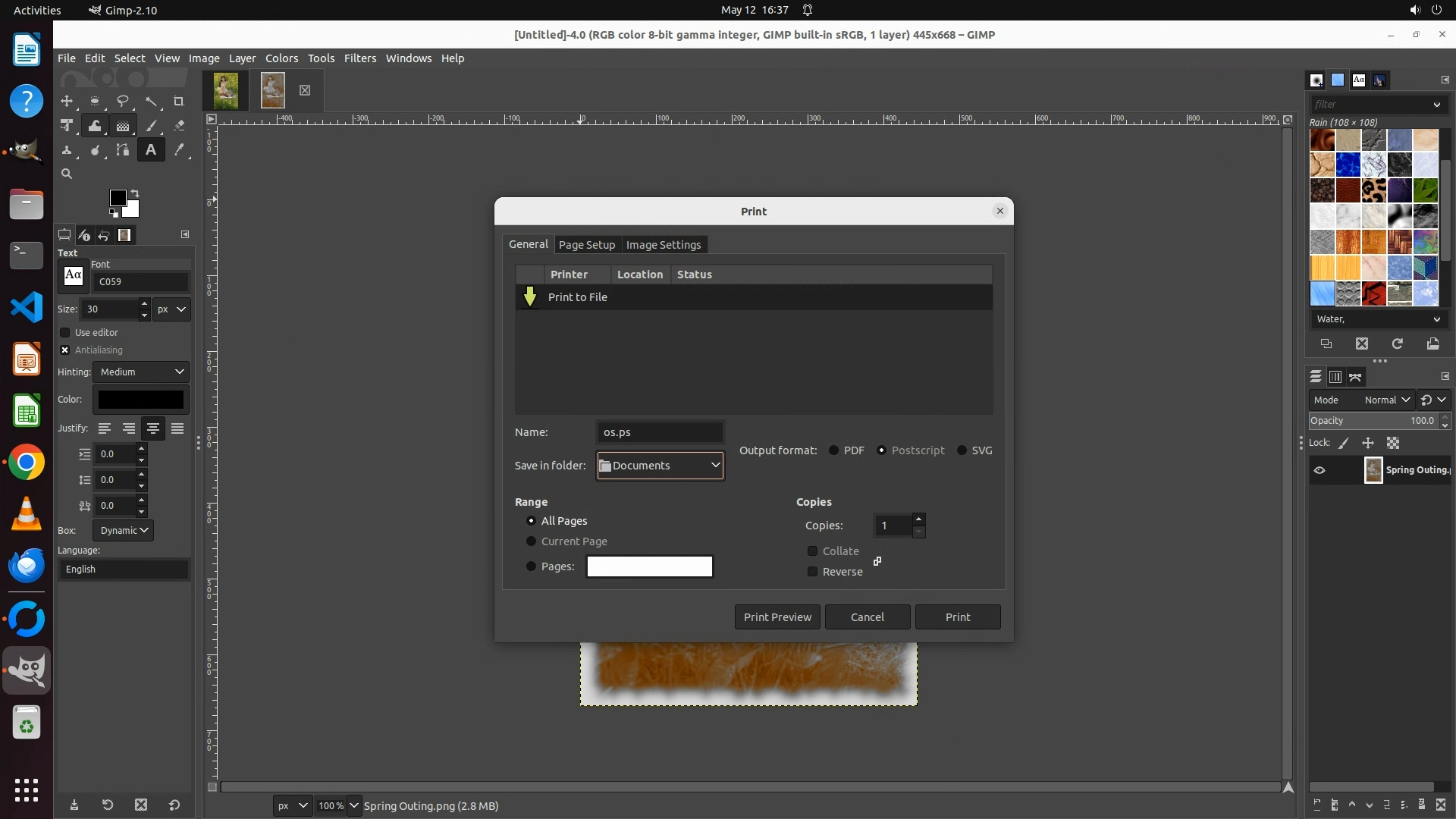Toggle visibility of Spring Outing layer

coord(1319,470)
